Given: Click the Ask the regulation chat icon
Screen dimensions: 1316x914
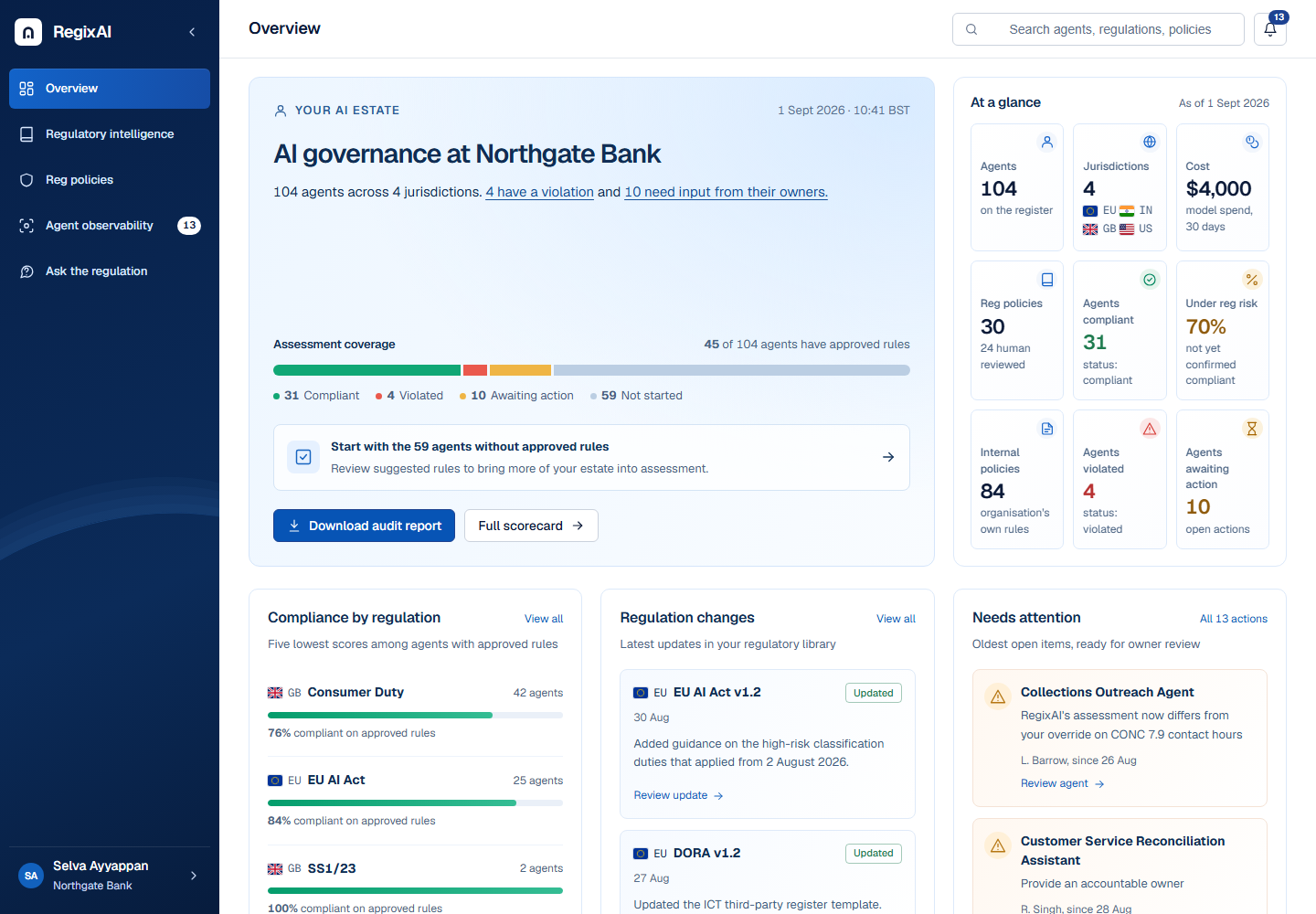Looking at the screenshot, I should click(27, 271).
